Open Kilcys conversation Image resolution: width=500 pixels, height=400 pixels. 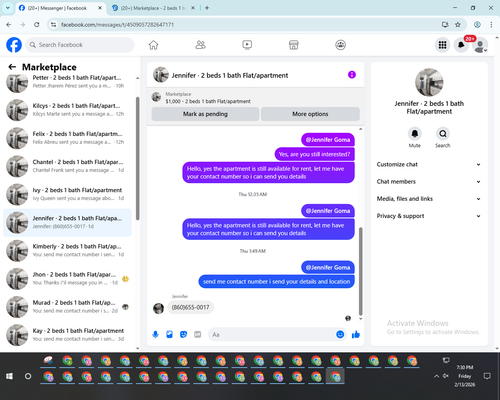tap(67, 110)
